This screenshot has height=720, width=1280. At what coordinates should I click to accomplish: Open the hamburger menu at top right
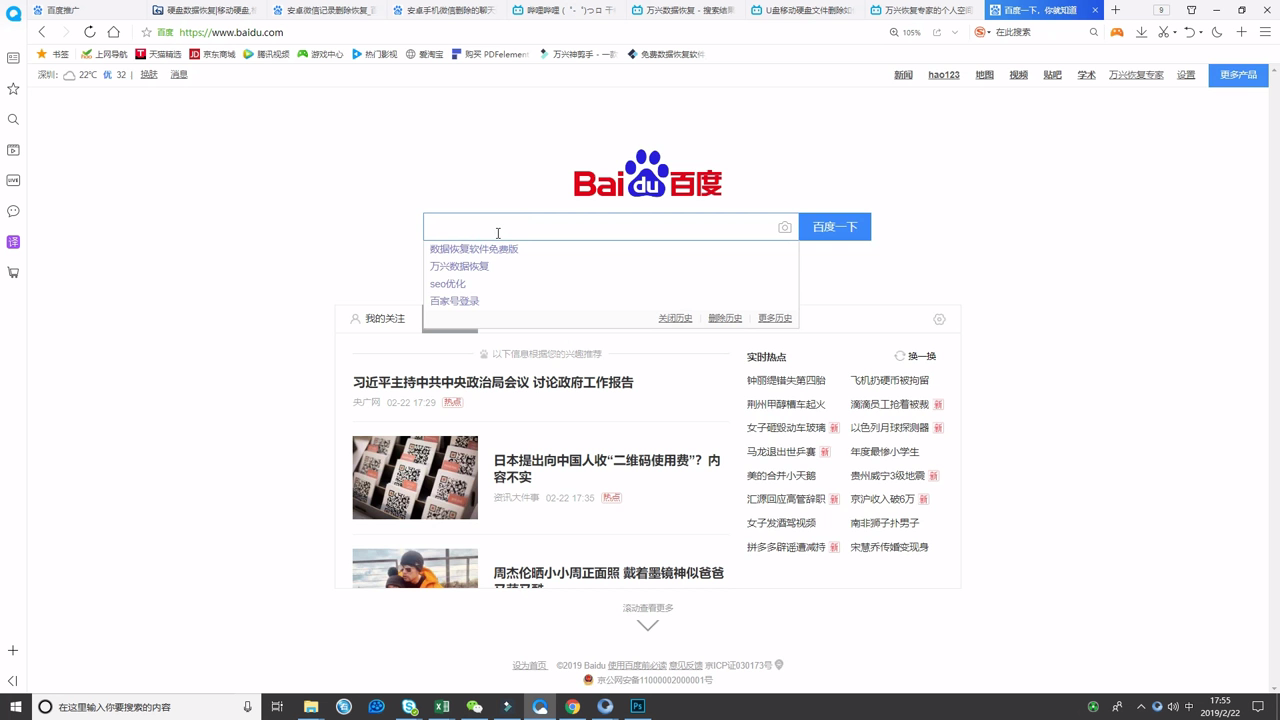pyautogui.click(x=1264, y=32)
